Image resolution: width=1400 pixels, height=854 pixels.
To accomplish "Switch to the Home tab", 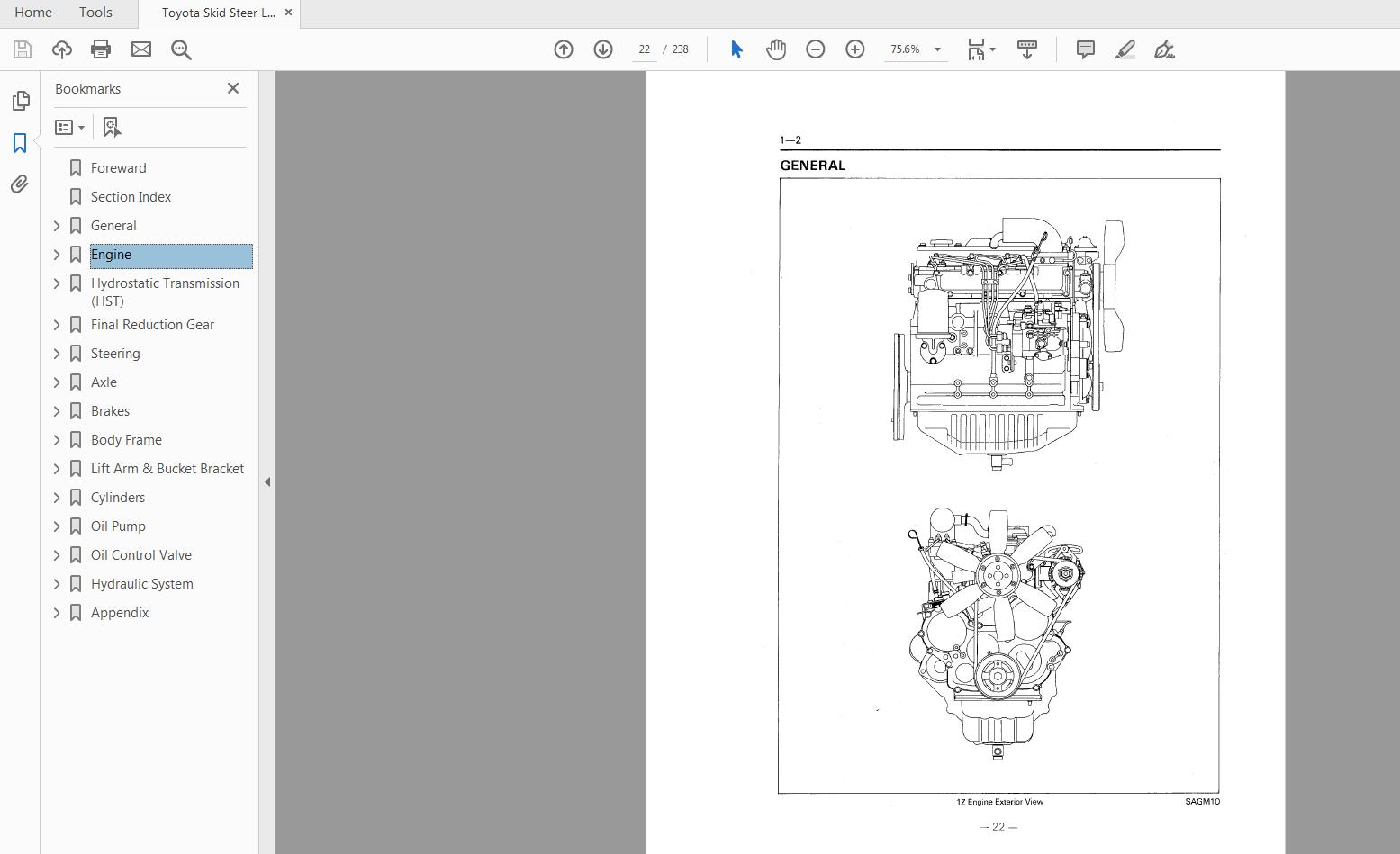I will click(32, 13).
